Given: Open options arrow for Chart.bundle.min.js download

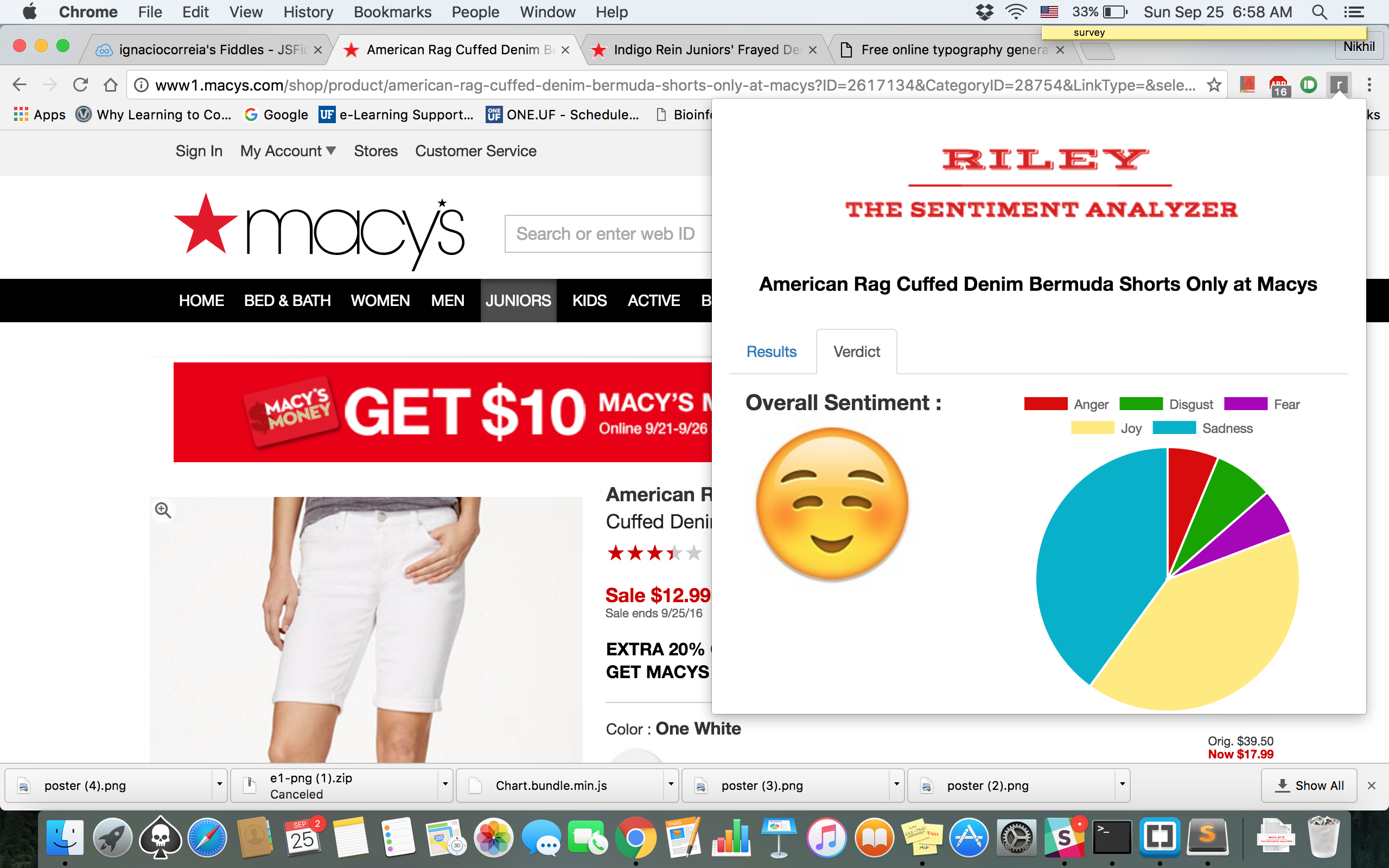Looking at the screenshot, I should click(x=671, y=785).
